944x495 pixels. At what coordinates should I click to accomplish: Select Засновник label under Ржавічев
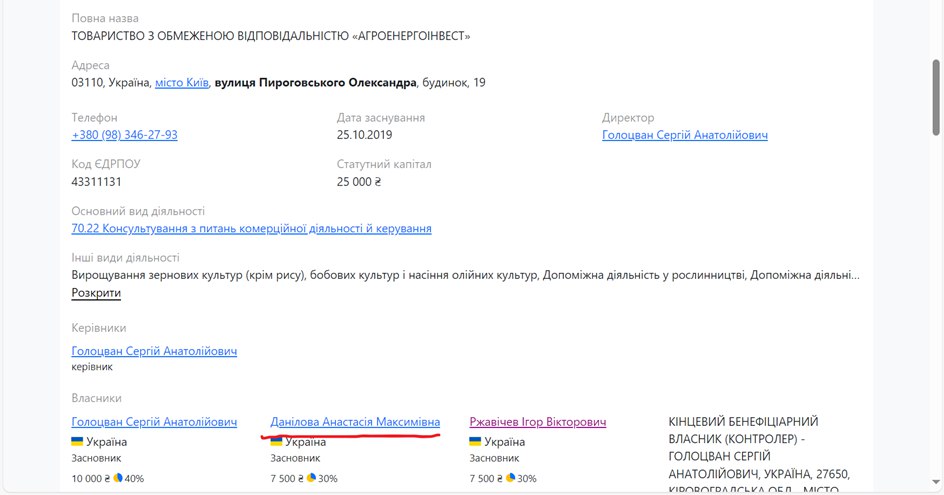[494, 458]
